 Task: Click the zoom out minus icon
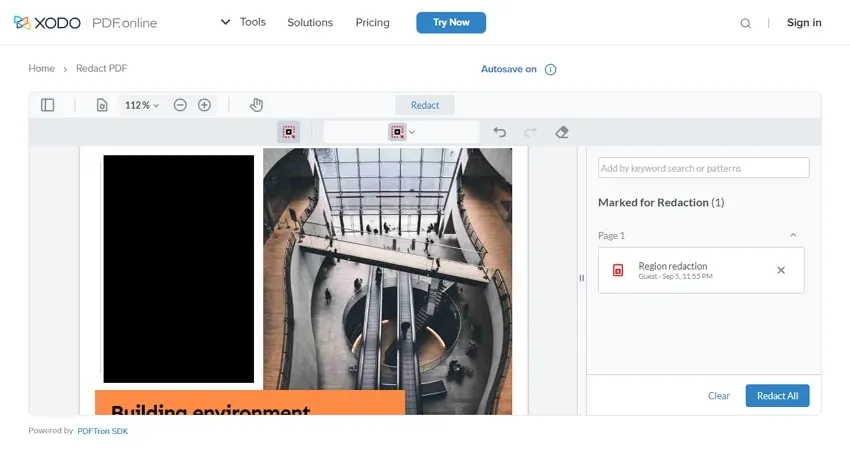tap(180, 105)
